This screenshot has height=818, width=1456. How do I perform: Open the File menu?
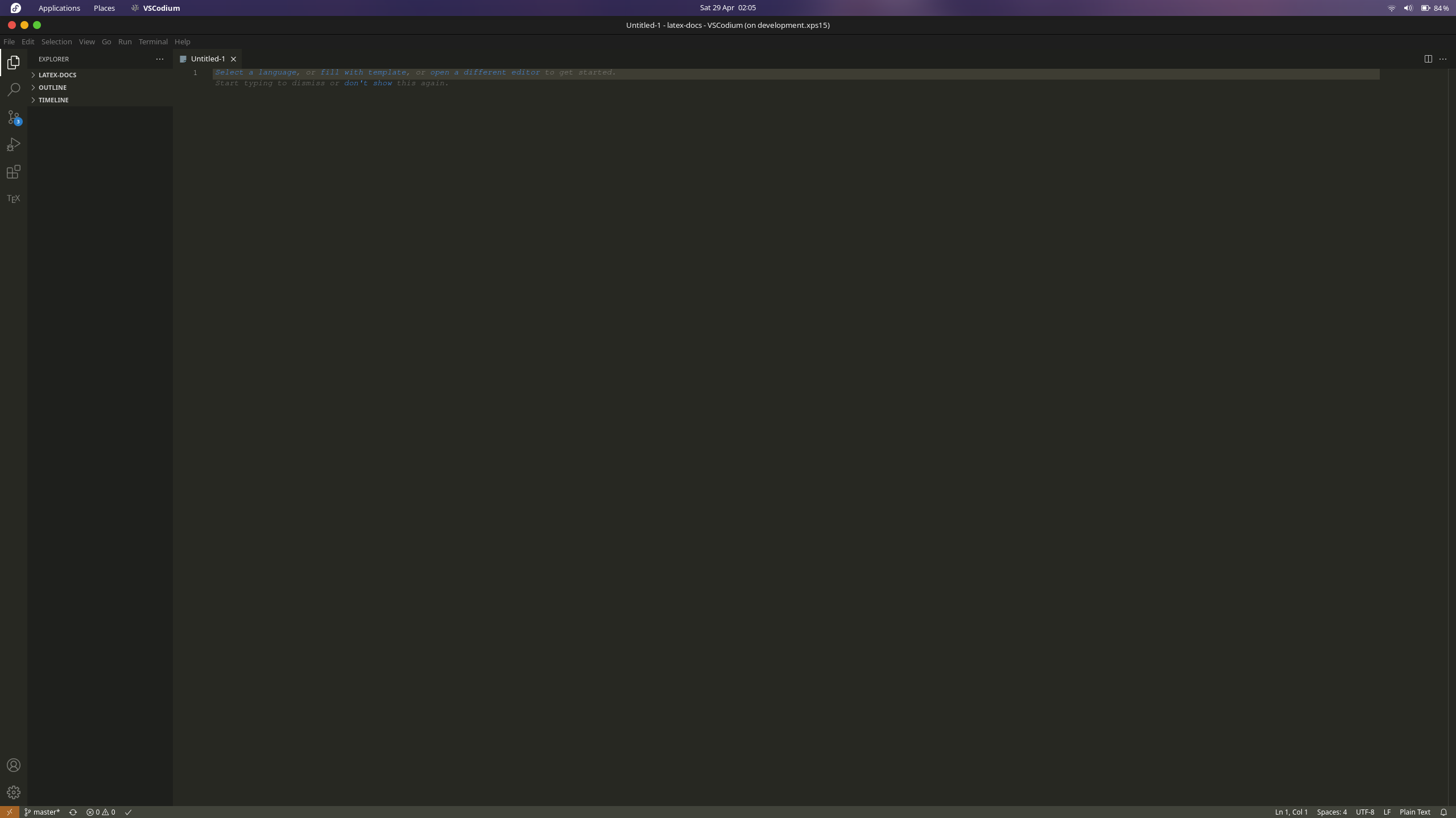[x=9, y=41]
